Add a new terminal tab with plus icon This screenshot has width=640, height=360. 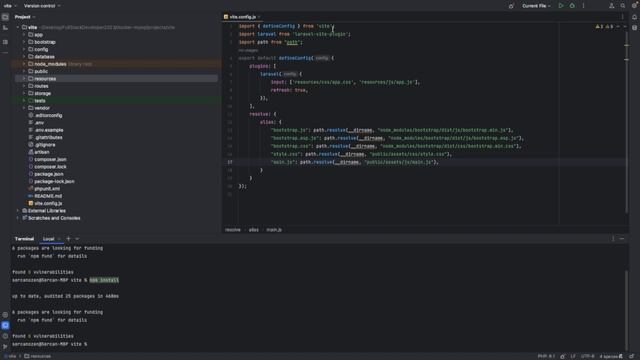(68, 239)
